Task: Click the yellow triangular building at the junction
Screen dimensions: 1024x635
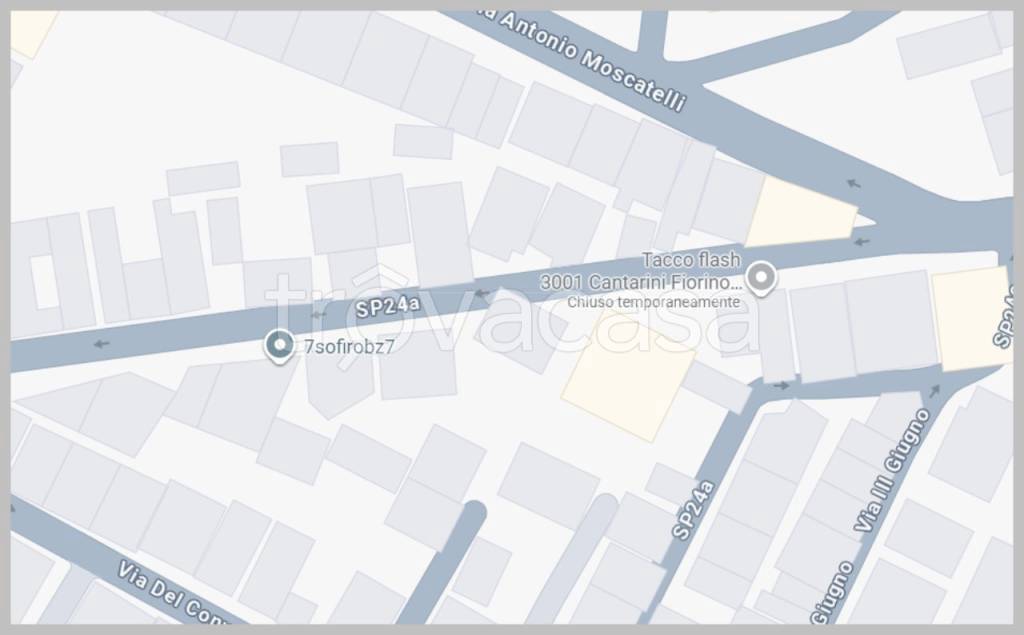Action: (800, 212)
